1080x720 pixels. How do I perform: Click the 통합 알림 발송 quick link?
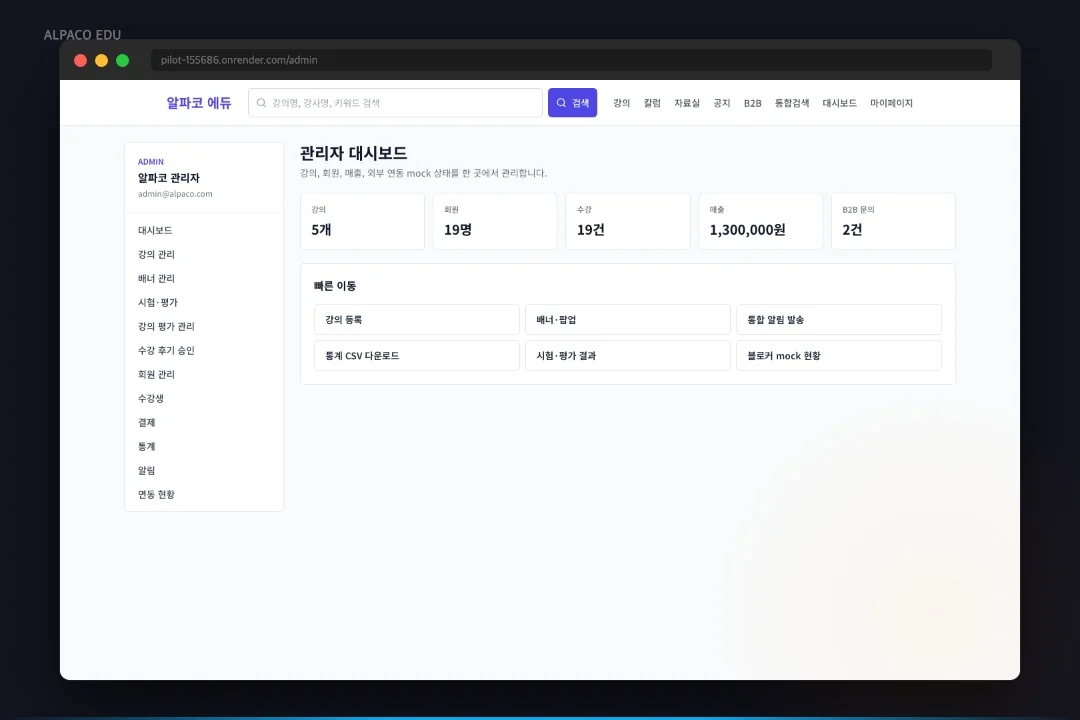pos(838,320)
